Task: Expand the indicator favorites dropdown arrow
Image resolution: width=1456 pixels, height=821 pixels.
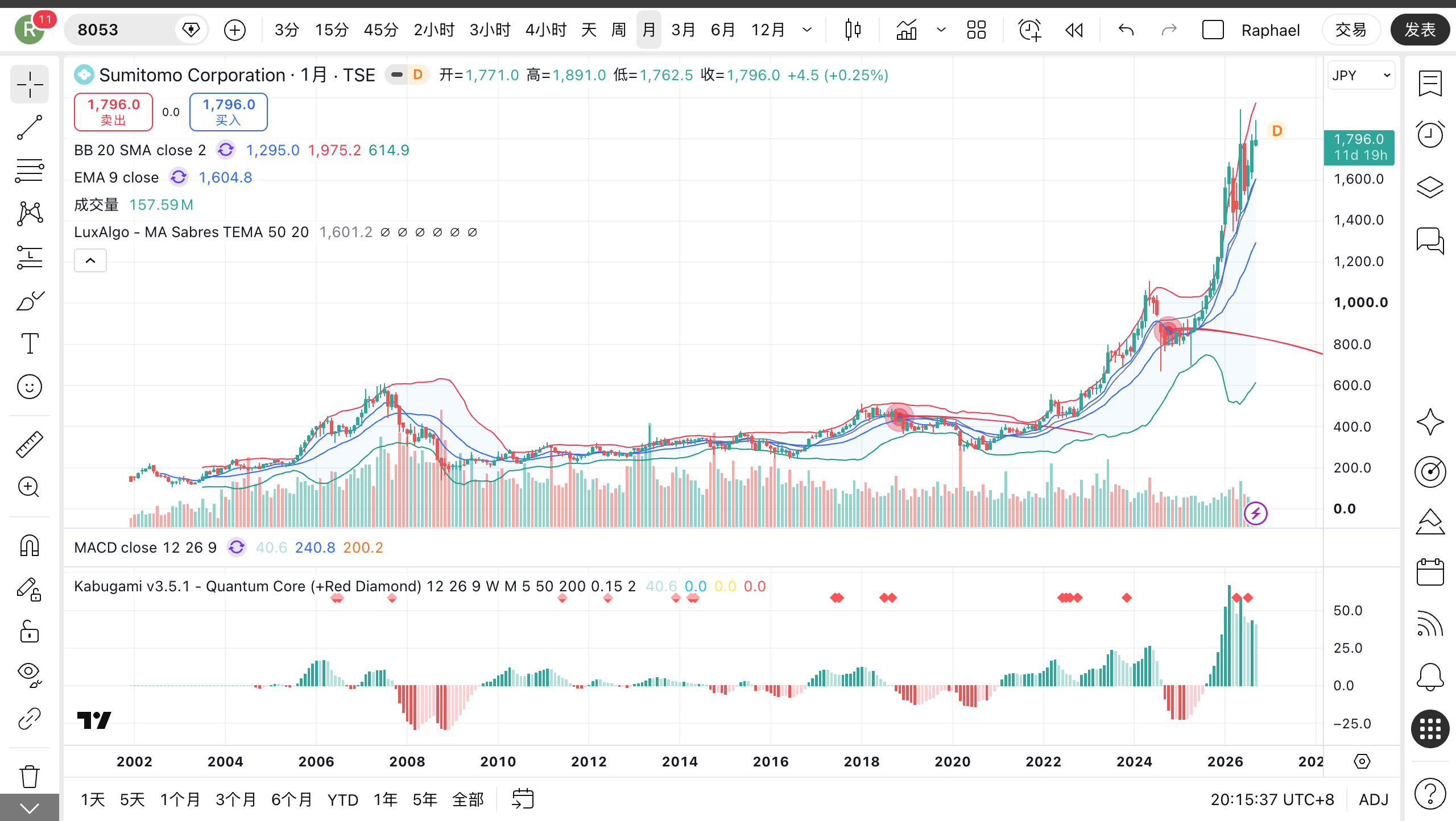Action: click(941, 30)
